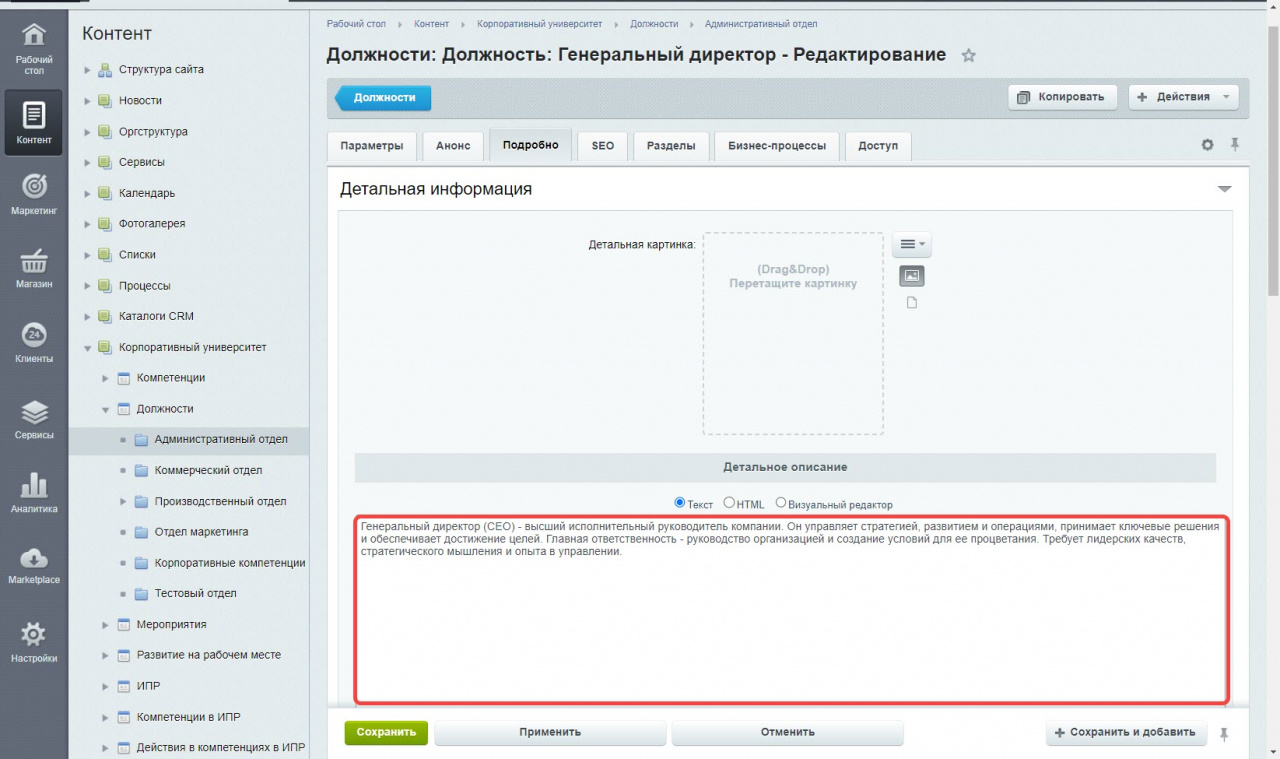The height and width of the screenshot is (759, 1280).
Task: Open the image upload options dropdown
Action: coord(911,244)
